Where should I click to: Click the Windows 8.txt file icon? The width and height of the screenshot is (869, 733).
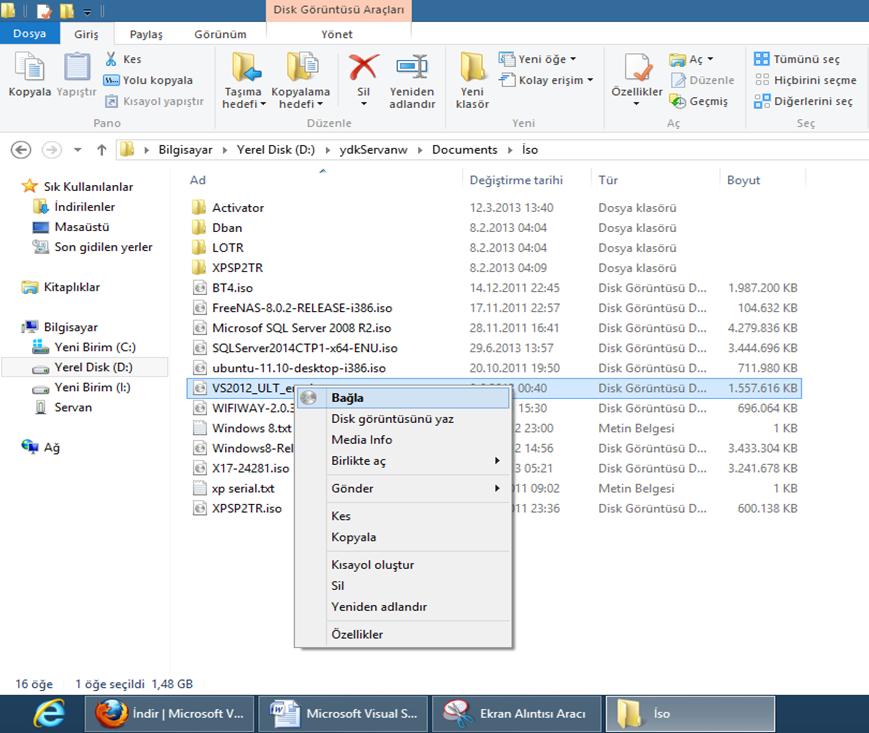tap(200, 428)
